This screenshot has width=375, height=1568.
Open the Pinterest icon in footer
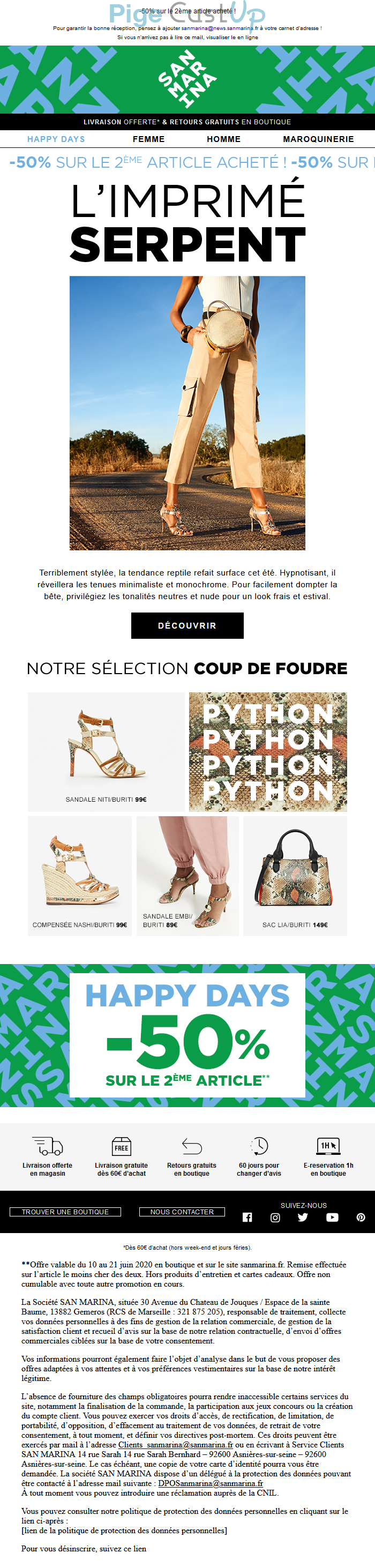(x=361, y=1218)
